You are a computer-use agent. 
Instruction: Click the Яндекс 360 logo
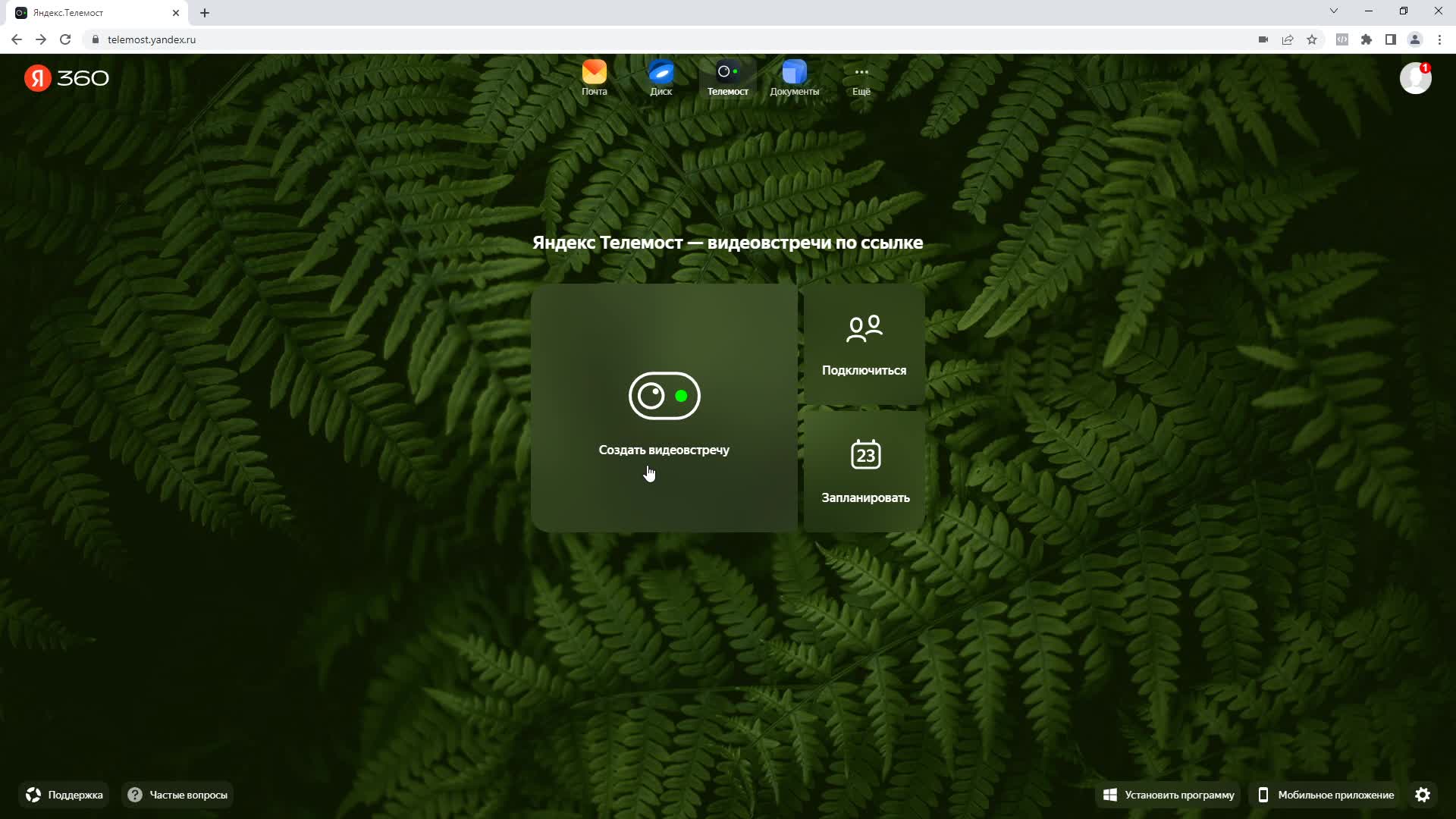[x=67, y=78]
